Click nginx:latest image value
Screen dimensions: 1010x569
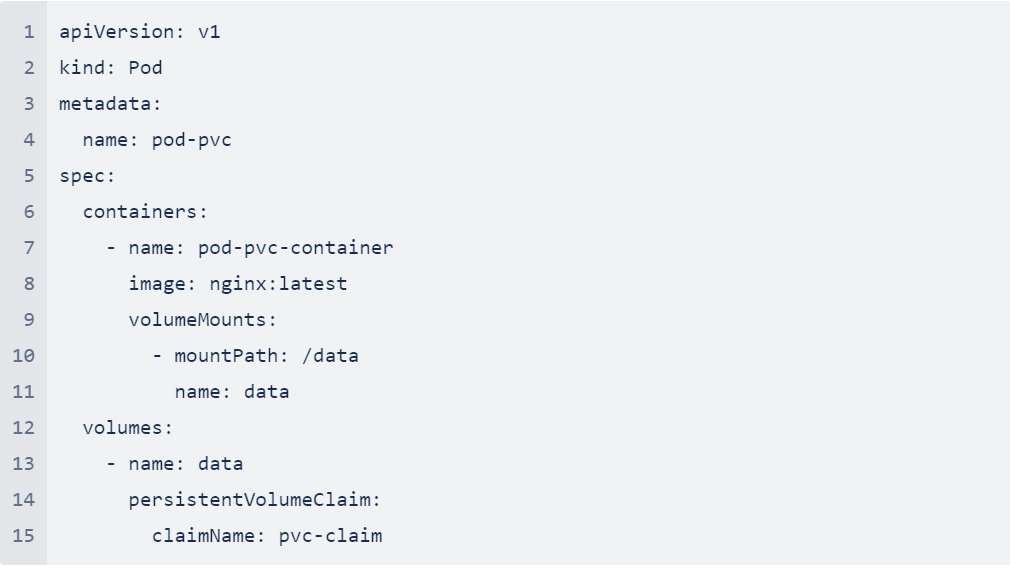(278, 284)
